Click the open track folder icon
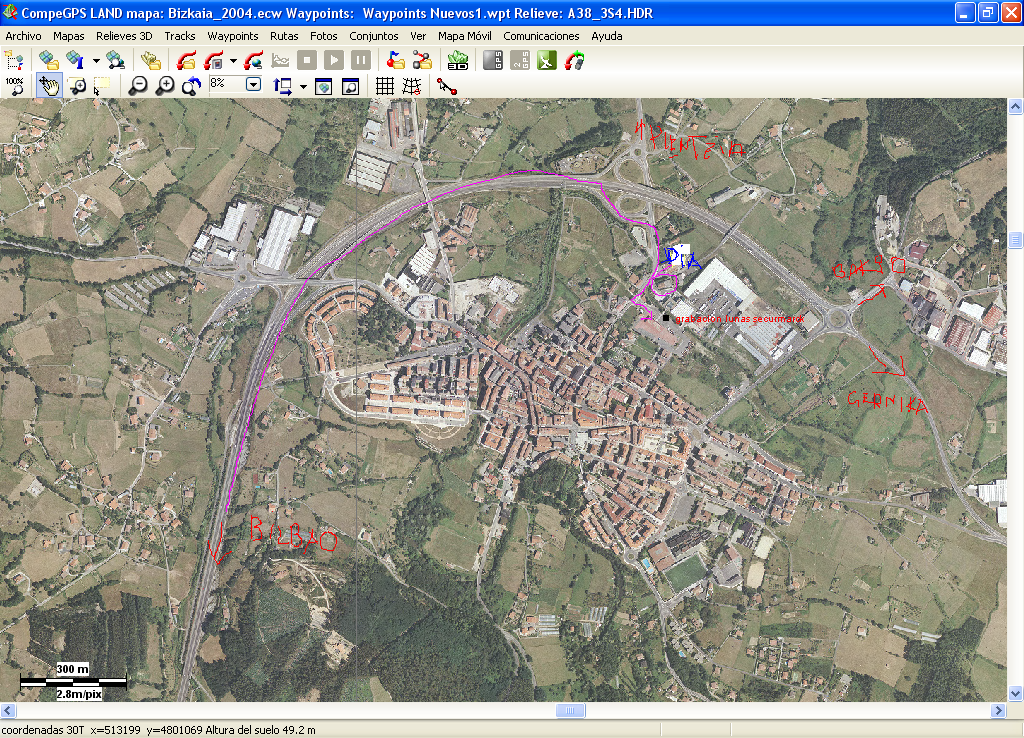This screenshot has height=738, width=1024. click(185, 60)
